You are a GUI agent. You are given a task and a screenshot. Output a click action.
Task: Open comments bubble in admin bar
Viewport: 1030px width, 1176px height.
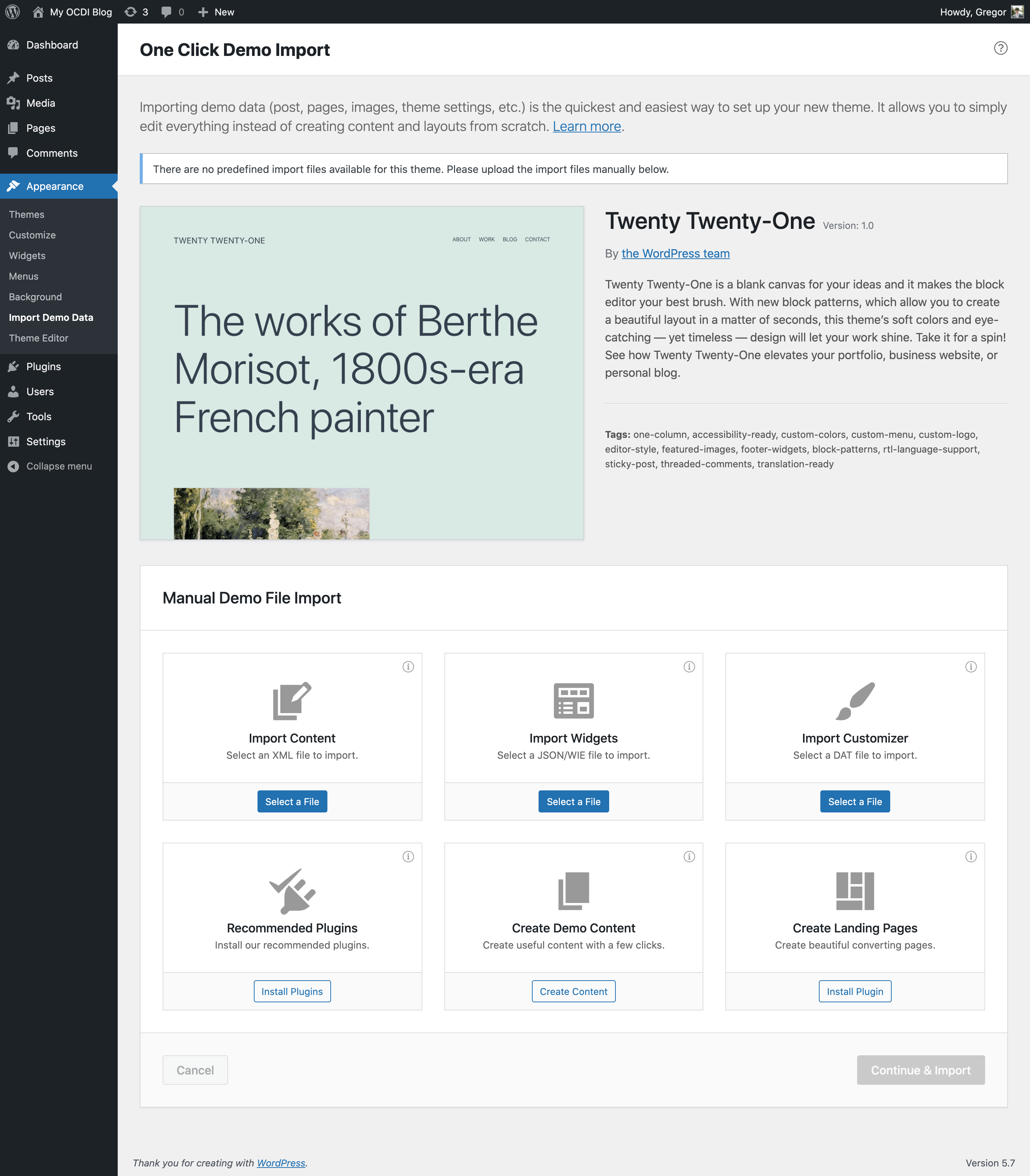click(173, 11)
